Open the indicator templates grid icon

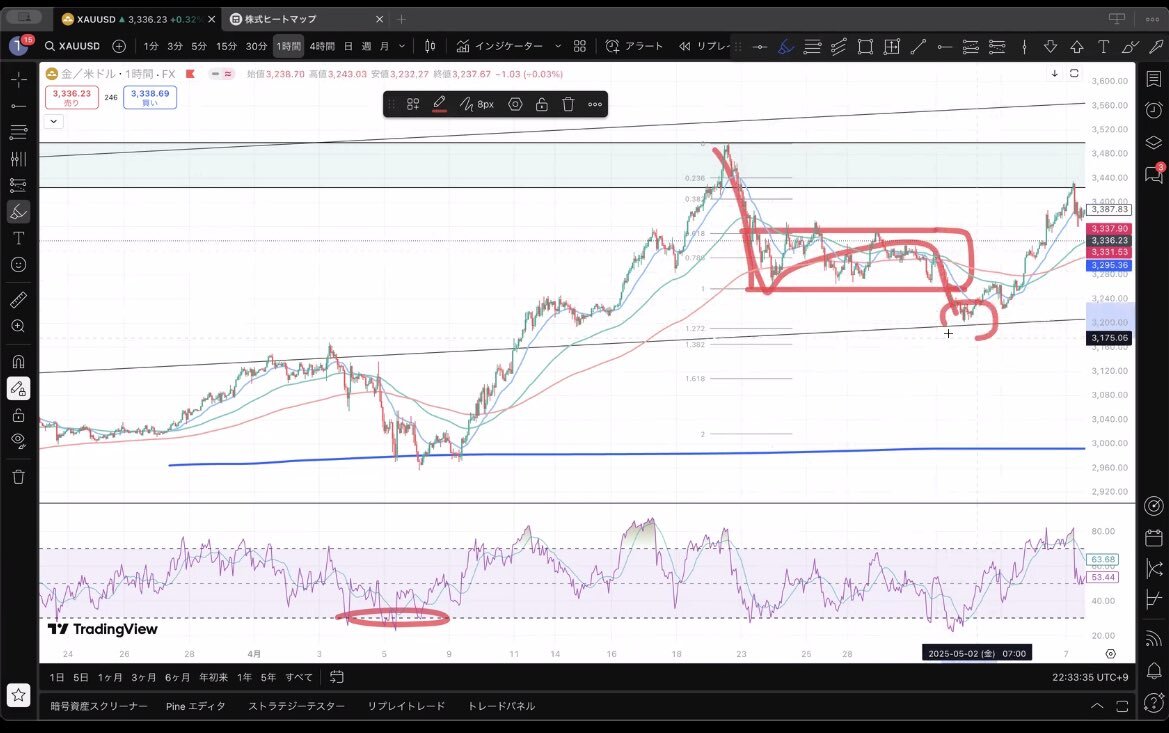pyautogui.click(x=580, y=46)
